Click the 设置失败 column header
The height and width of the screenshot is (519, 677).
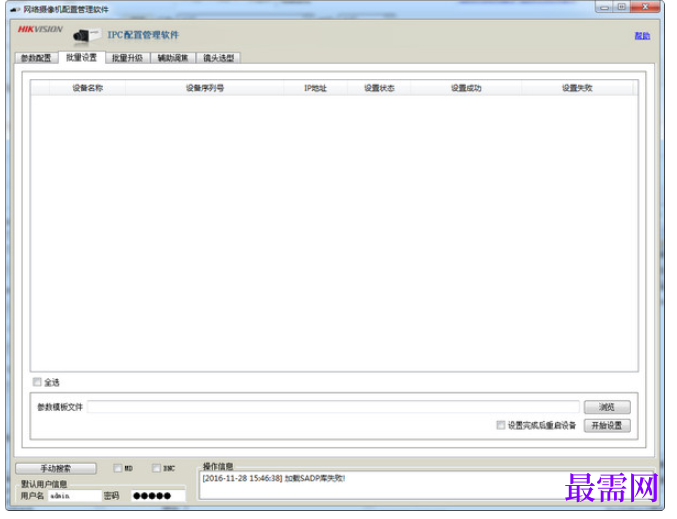(x=577, y=88)
